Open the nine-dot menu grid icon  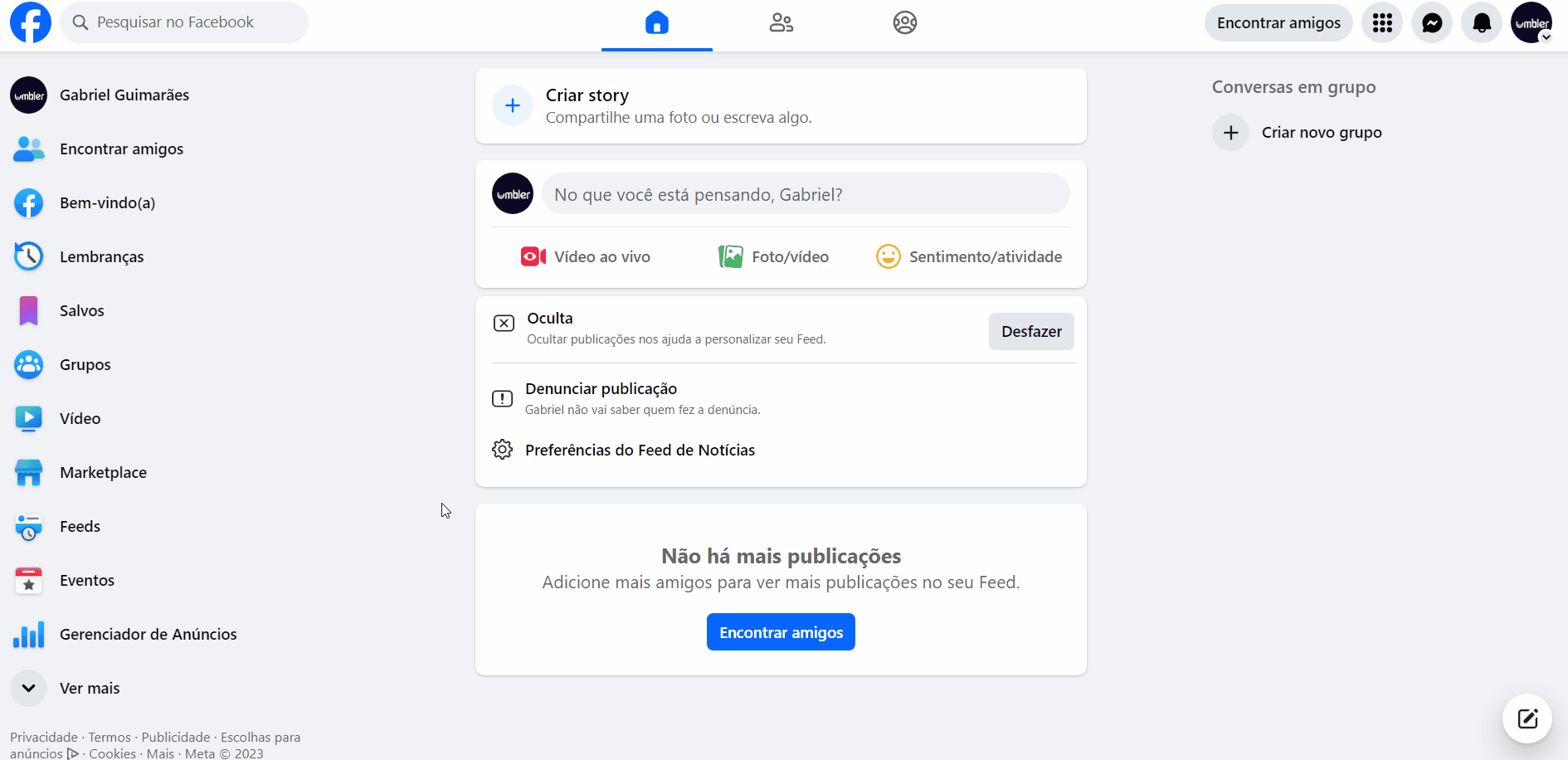click(x=1381, y=23)
